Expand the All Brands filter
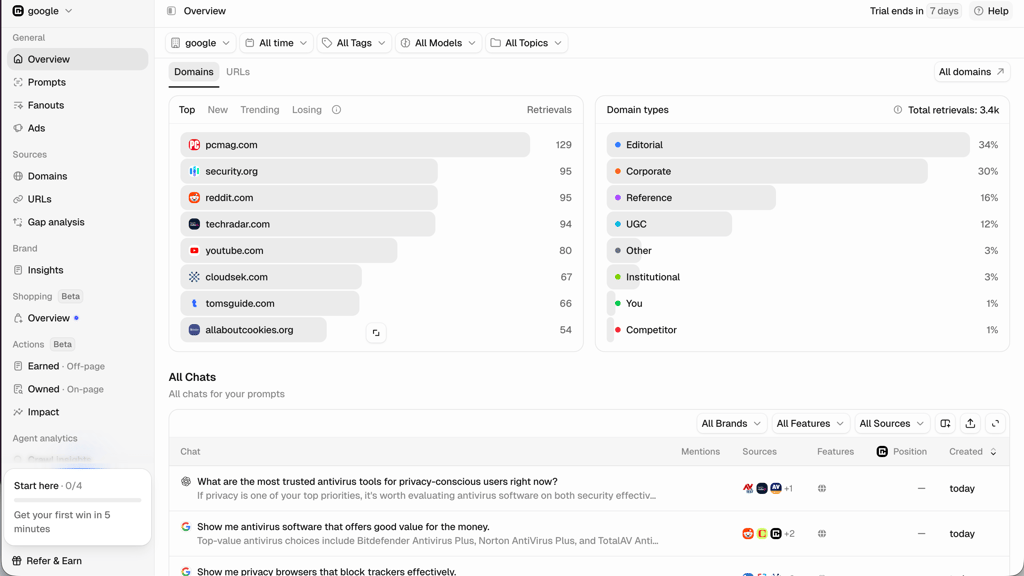The width and height of the screenshot is (1024, 576). [x=731, y=424]
